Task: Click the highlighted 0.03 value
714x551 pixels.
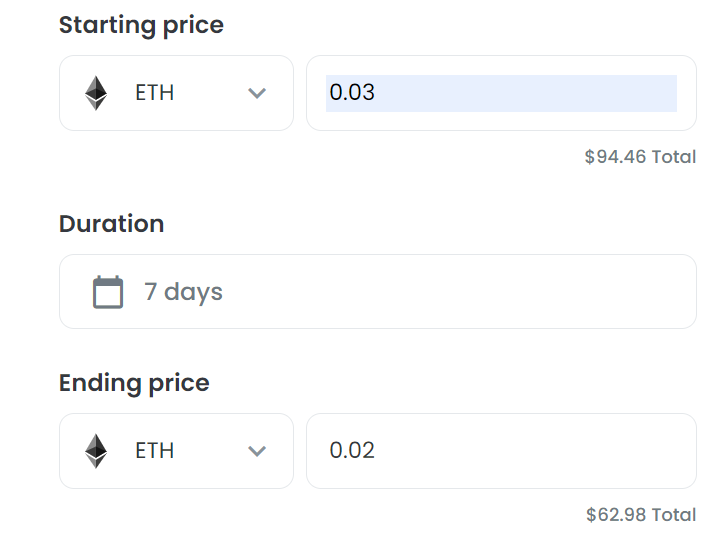Action: [352, 92]
